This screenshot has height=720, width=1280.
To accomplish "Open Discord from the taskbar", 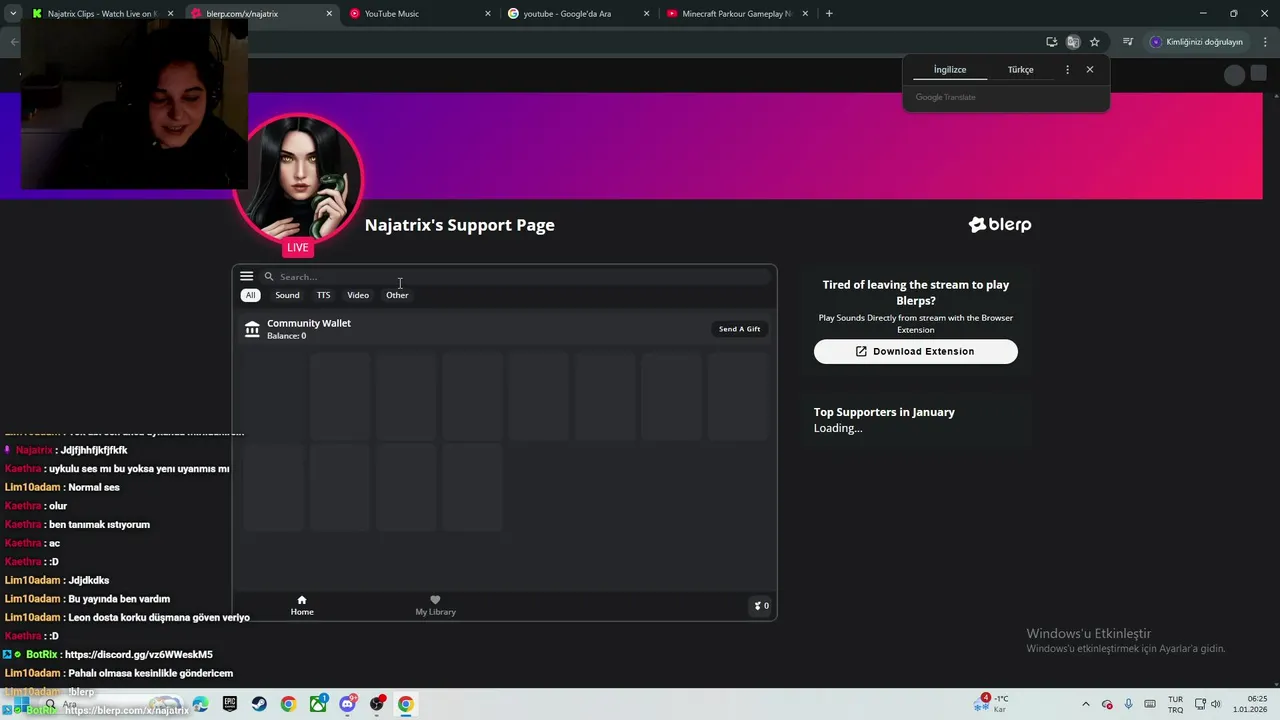I will (x=347, y=704).
